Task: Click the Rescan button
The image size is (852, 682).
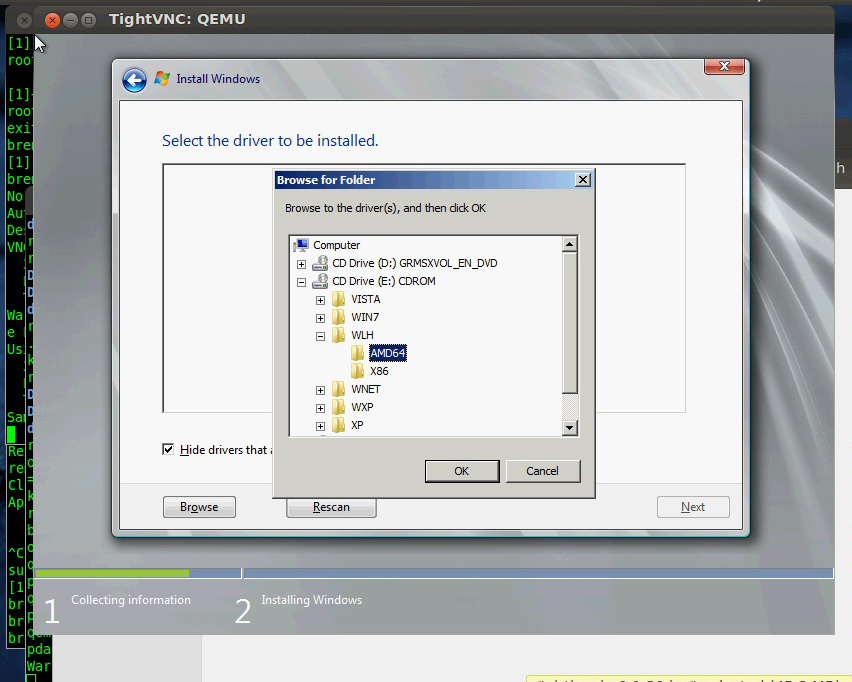Action: click(331, 507)
